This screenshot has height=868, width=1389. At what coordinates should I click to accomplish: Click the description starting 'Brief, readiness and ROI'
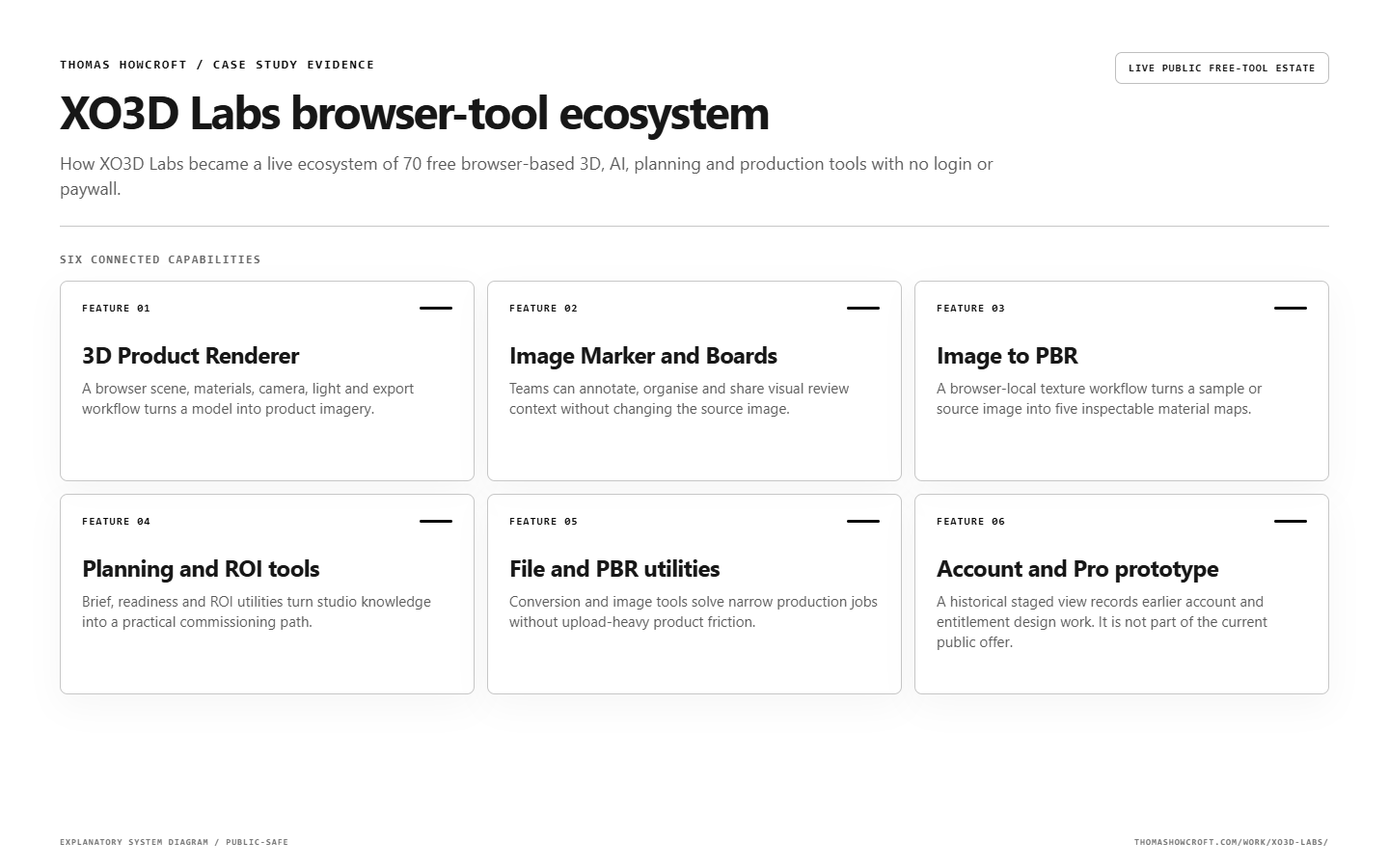pos(257,611)
